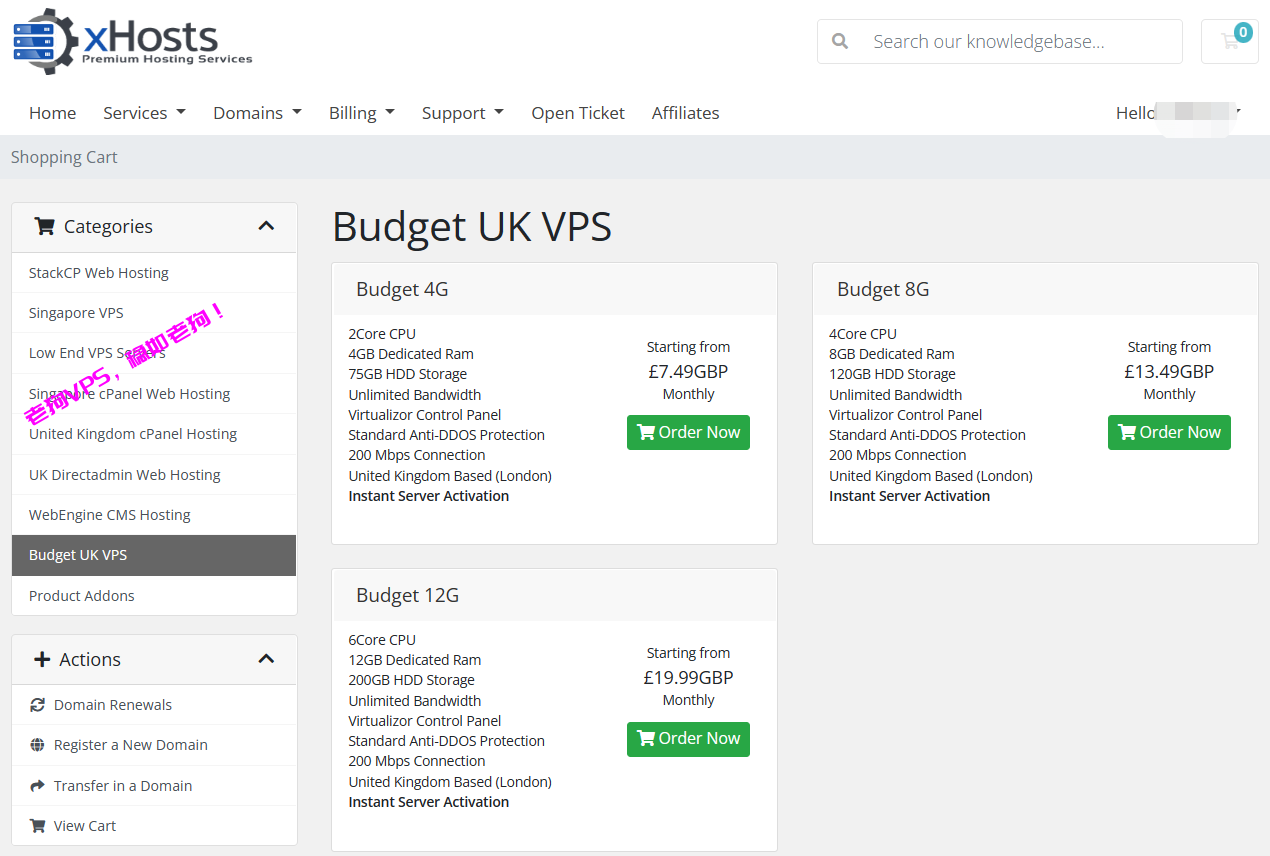Open the Services dropdown menu
This screenshot has height=856, width=1270.
click(x=144, y=113)
